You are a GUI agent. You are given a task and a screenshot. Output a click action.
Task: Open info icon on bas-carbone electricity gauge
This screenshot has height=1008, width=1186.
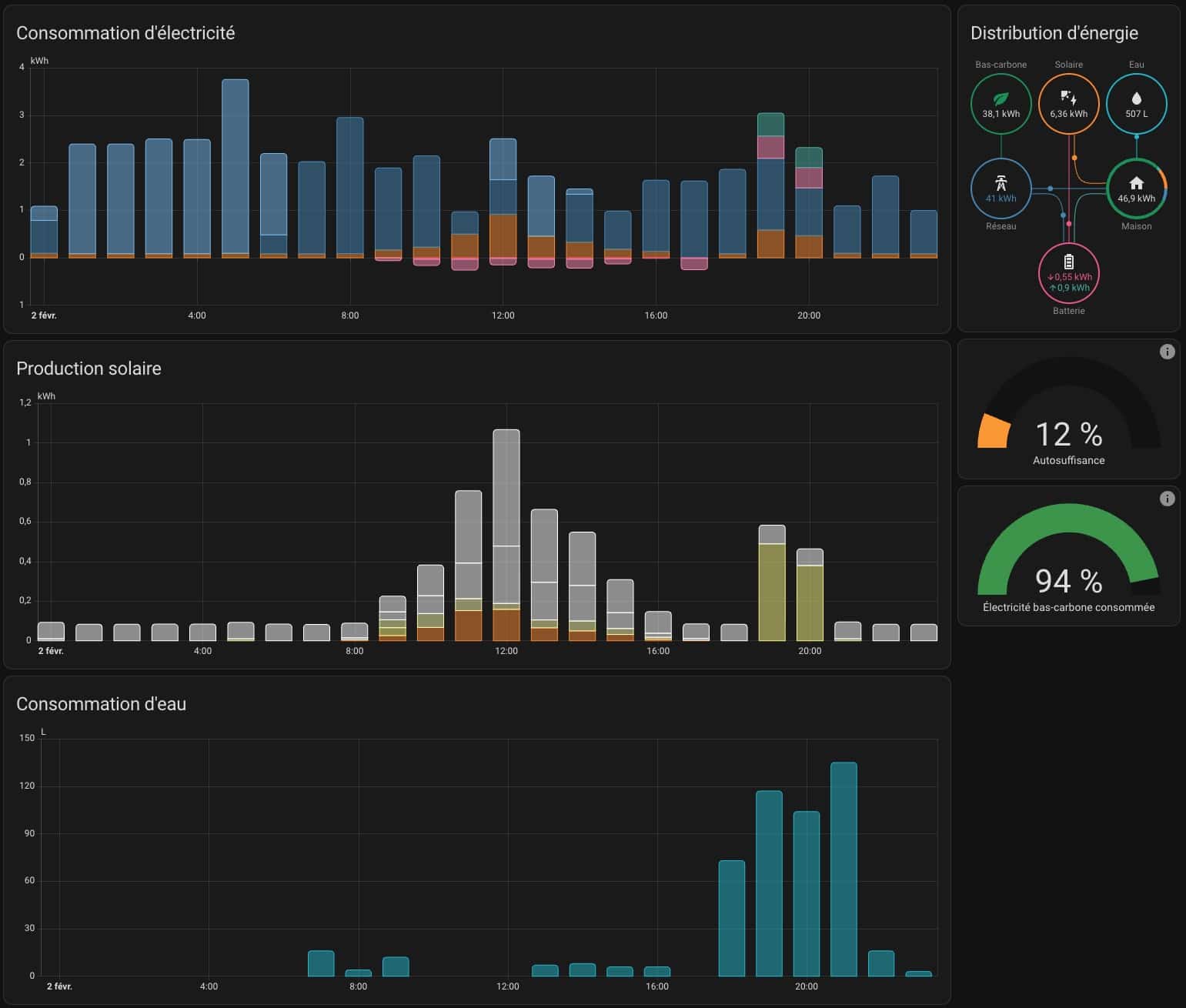1167,499
